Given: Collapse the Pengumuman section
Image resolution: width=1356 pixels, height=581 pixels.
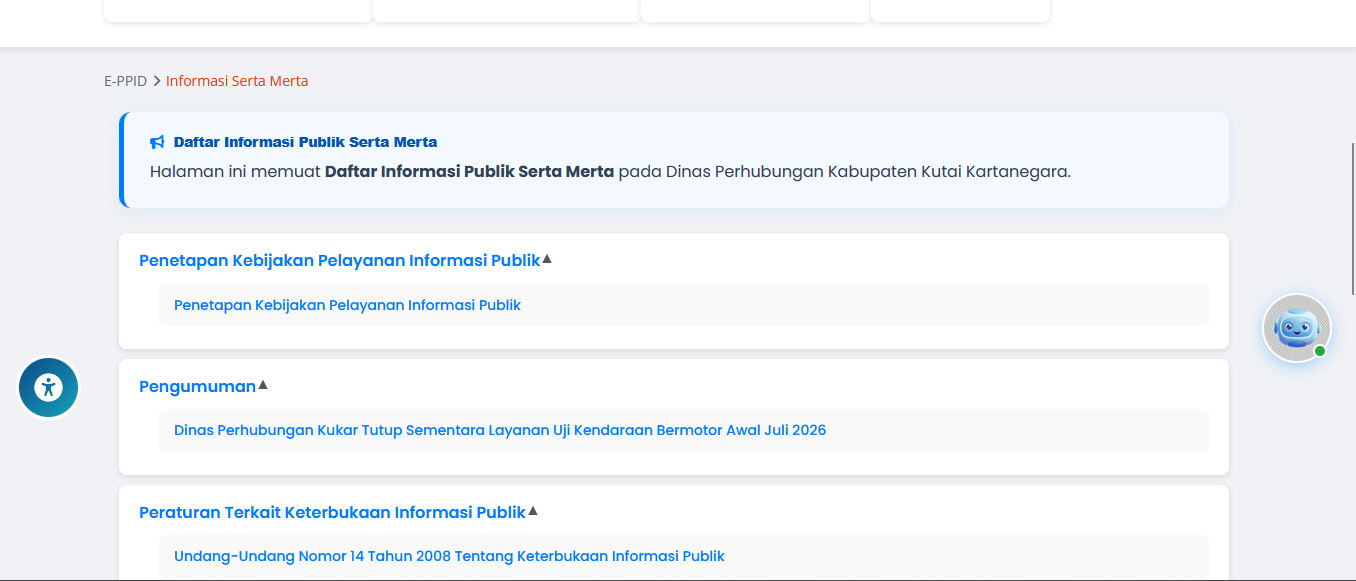Looking at the screenshot, I should coord(204,386).
